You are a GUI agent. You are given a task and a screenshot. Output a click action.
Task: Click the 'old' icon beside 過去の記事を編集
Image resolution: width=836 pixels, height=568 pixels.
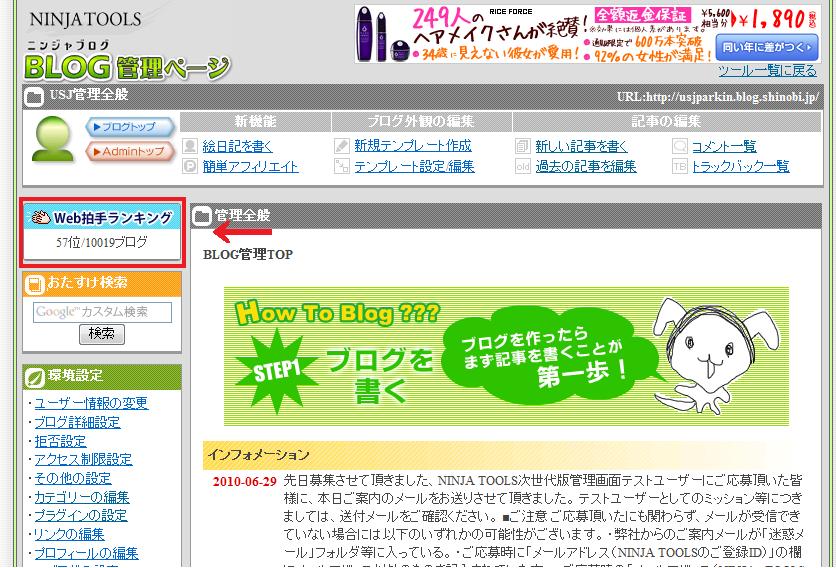523,166
